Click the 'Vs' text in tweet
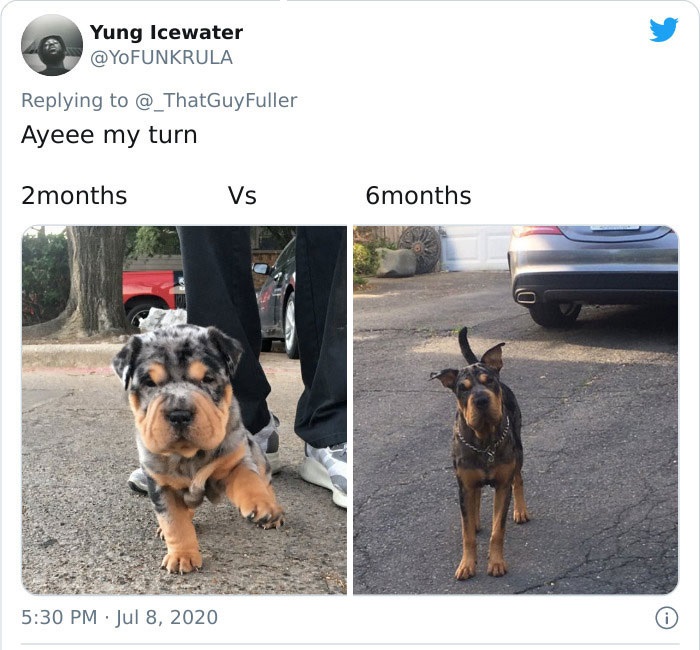700x650 pixels. pos(242,196)
